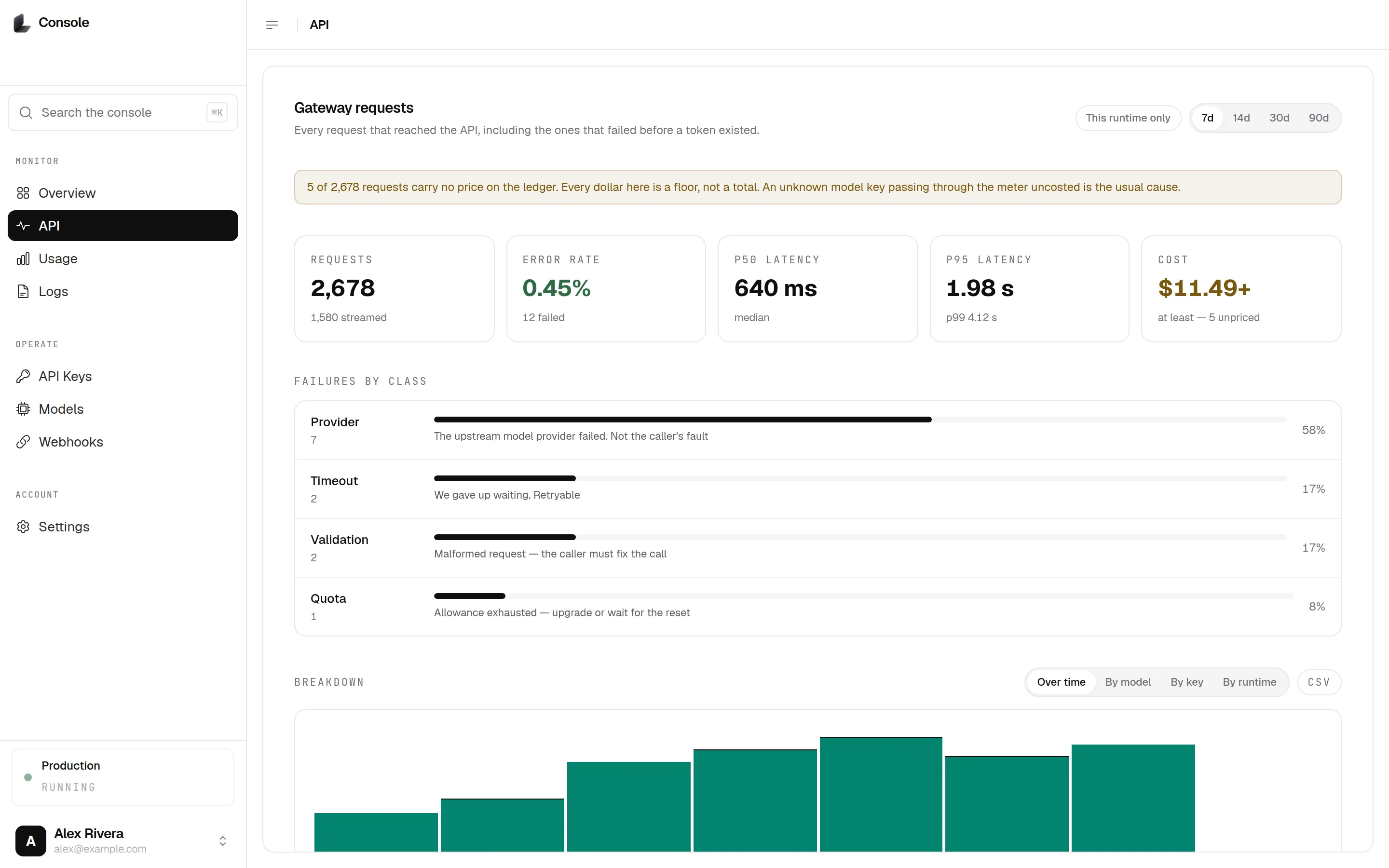The height and width of the screenshot is (868, 1389).
Task: Switch breakdown to By key
Action: (1186, 682)
